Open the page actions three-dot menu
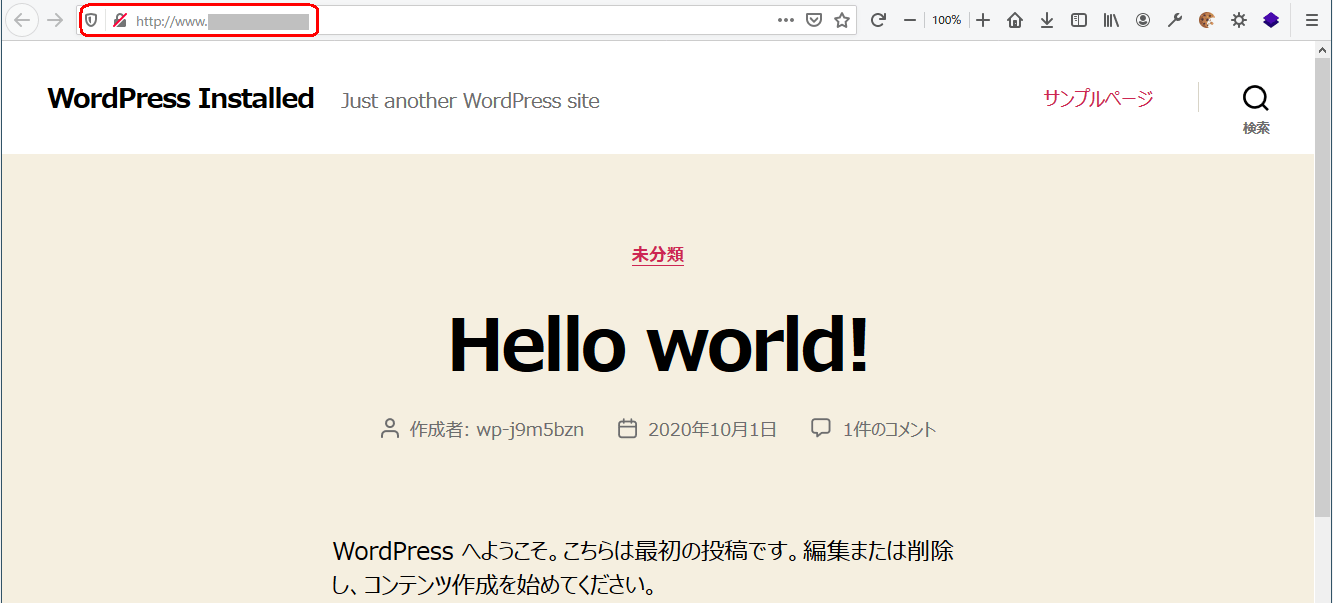Viewport: 1333px width, 603px height. pos(786,20)
